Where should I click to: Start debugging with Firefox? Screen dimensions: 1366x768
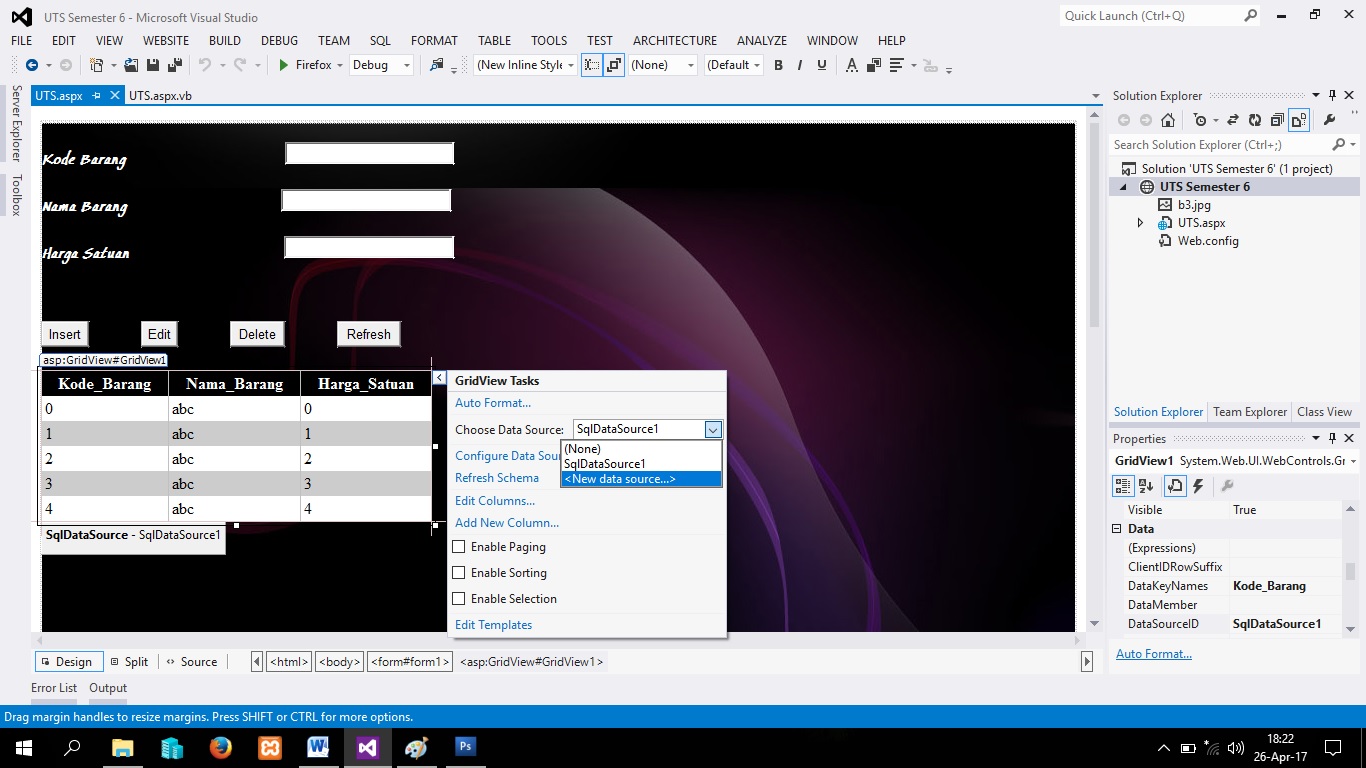[x=310, y=64]
